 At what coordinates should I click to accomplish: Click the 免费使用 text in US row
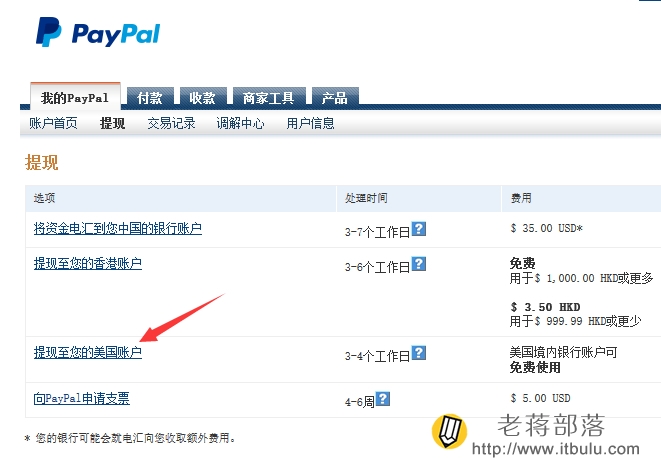535,368
